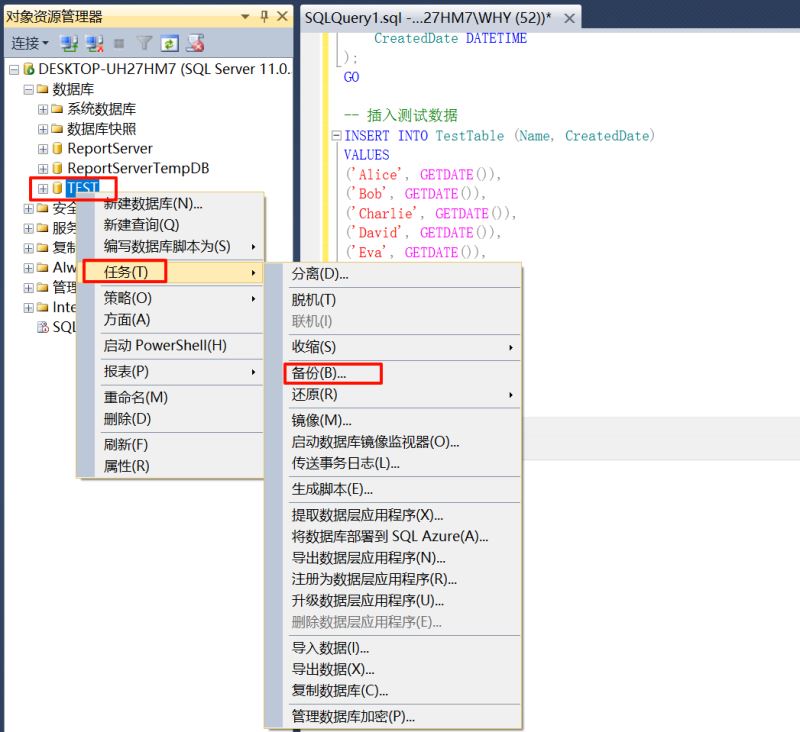Viewport: 800px width, 732px height.
Task: Click the pin auto-hide icon on Object Explorer
Action: [x=264, y=16]
